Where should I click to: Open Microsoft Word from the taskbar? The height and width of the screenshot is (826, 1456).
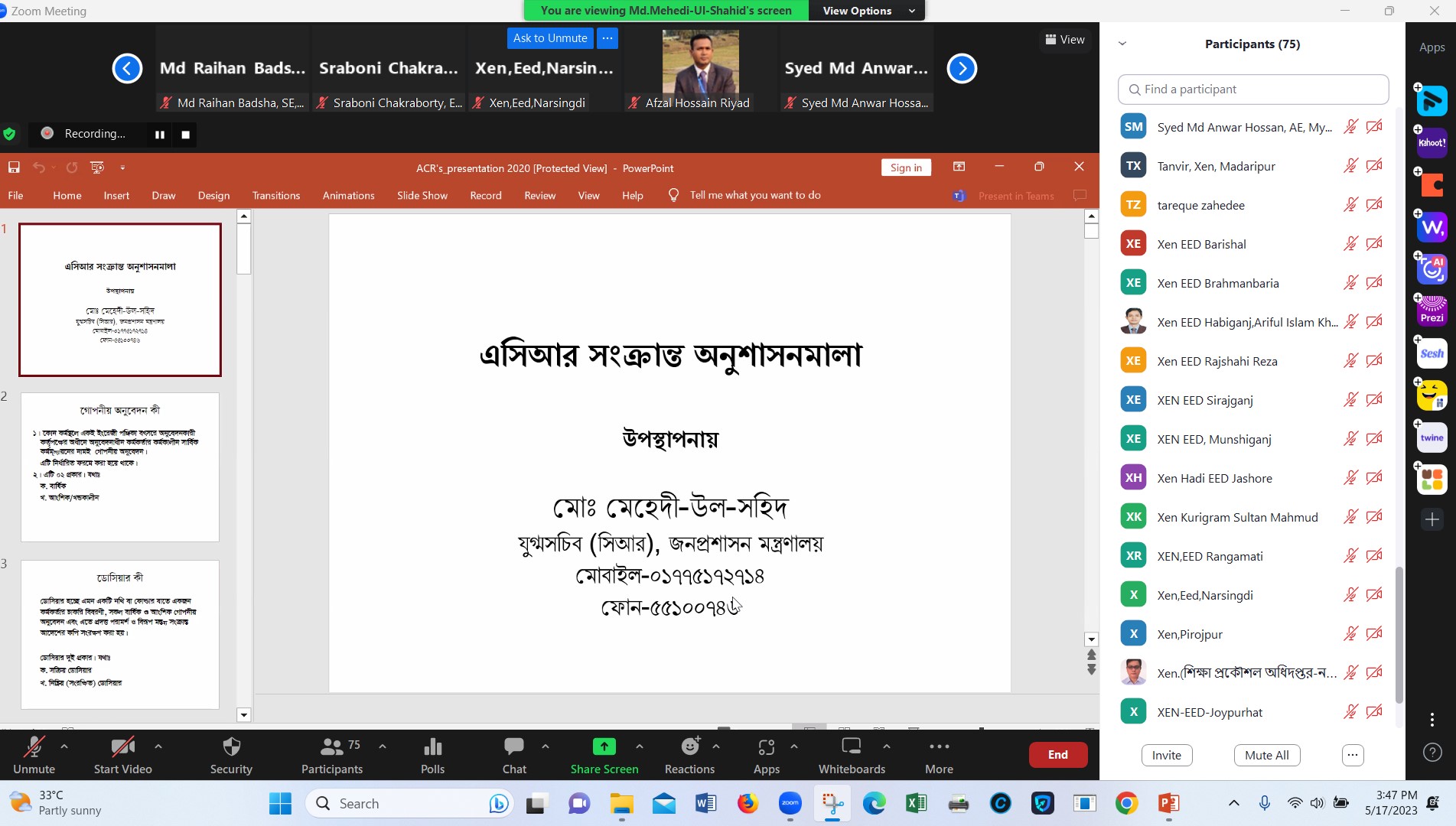click(705, 803)
